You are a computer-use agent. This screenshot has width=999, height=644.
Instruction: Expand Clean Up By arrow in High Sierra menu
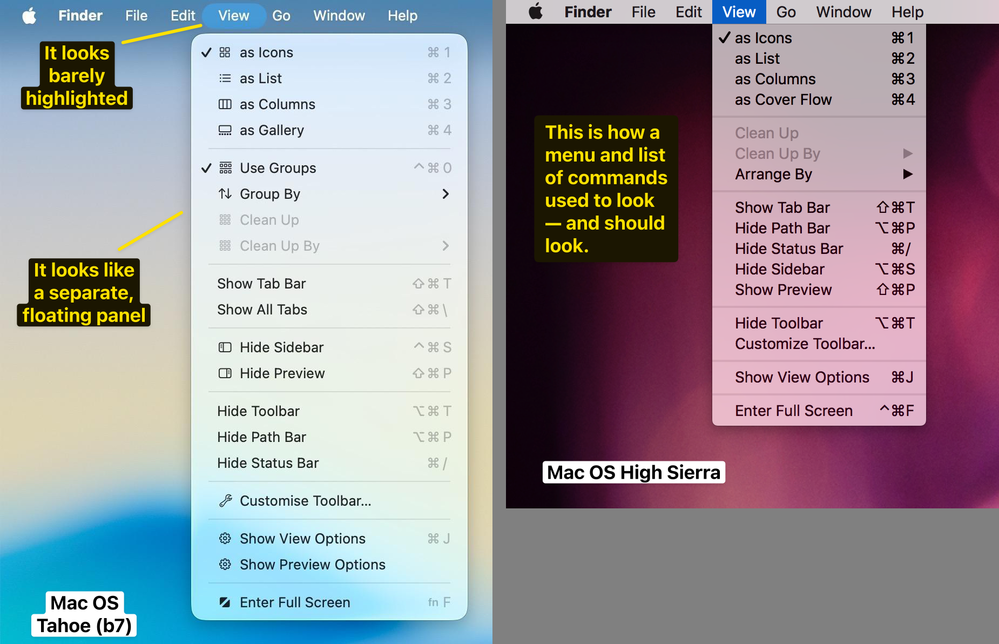[x=907, y=154]
